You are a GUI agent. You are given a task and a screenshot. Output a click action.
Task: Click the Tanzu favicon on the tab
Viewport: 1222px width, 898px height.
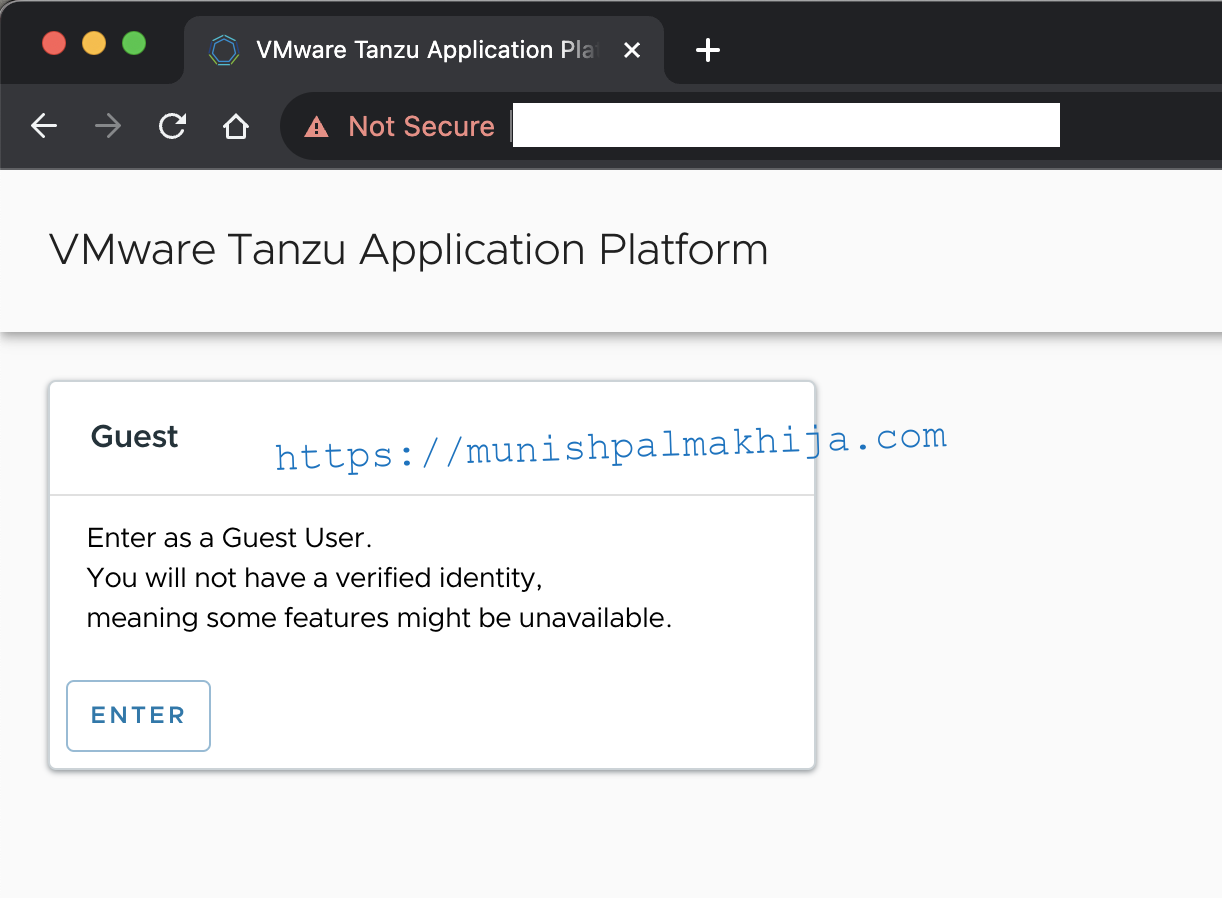tap(224, 50)
